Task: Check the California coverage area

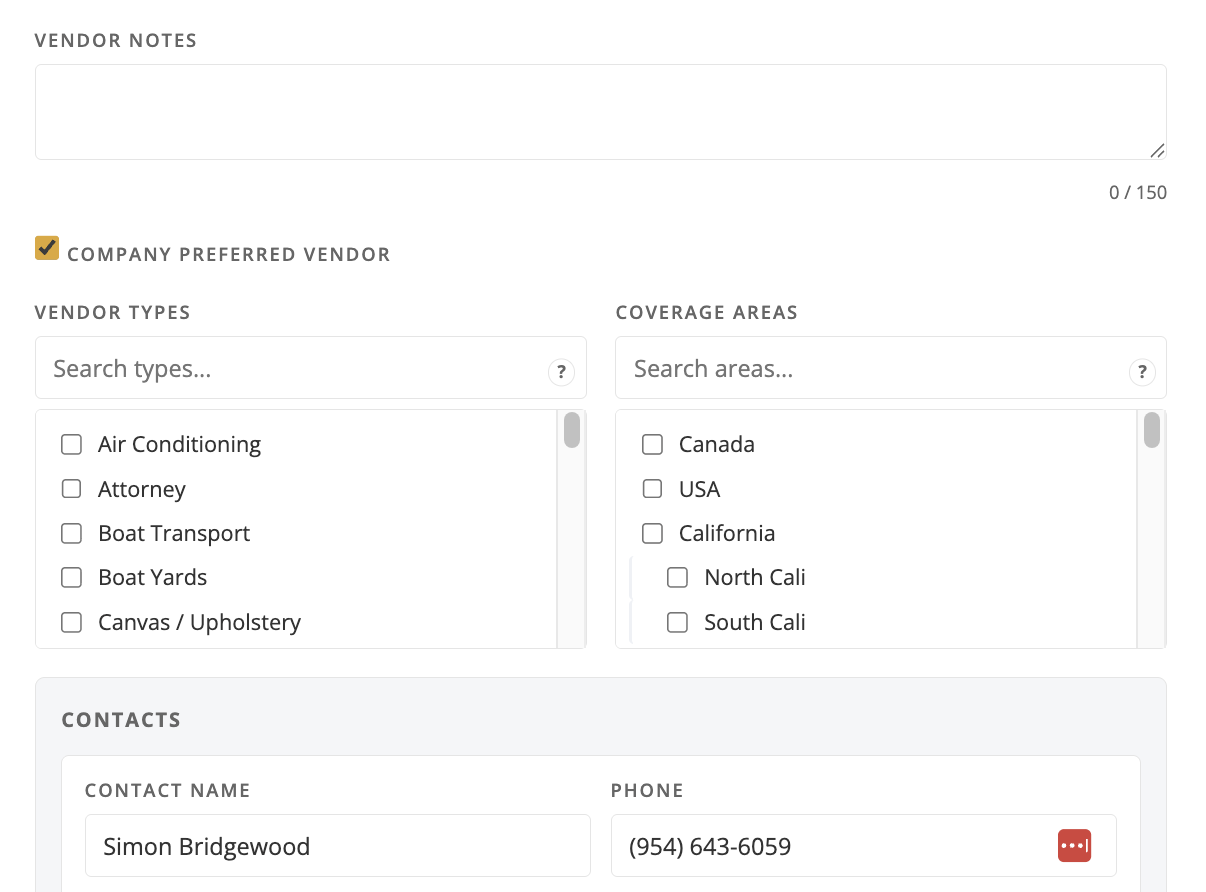Action: click(x=652, y=533)
